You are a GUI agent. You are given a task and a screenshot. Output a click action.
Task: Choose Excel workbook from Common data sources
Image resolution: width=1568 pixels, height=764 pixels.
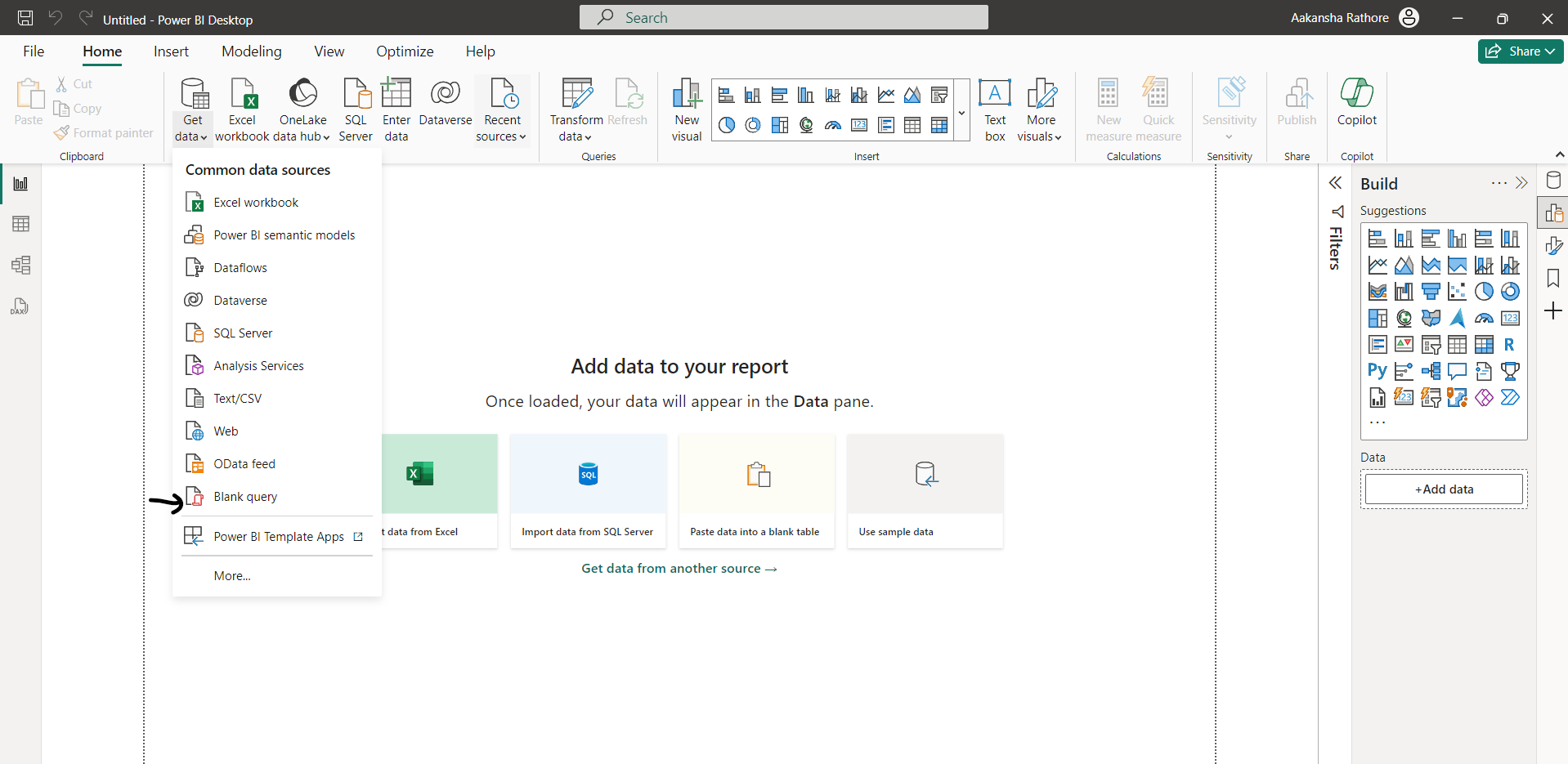point(276,203)
